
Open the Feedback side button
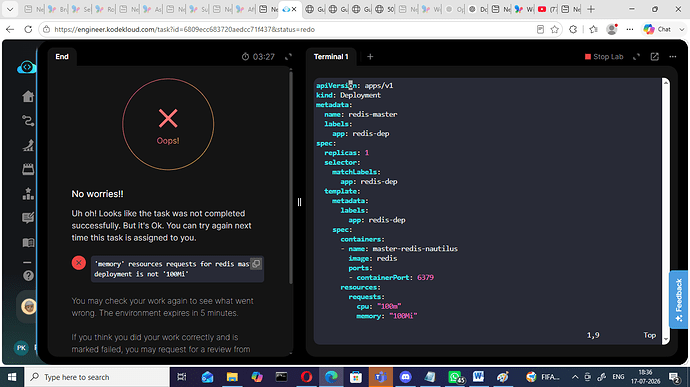point(679,299)
